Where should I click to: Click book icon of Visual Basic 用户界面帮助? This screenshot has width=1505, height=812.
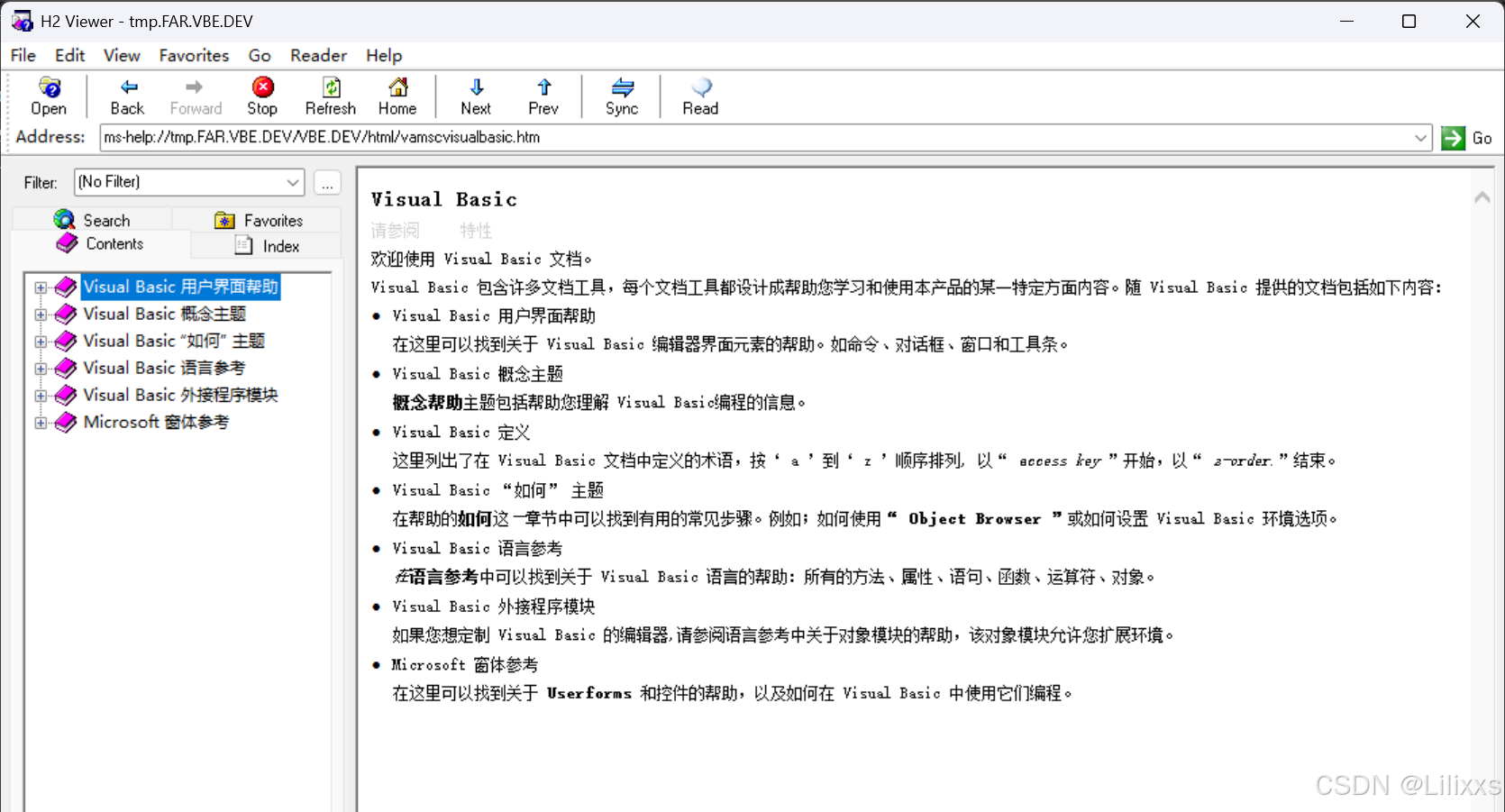(x=66, y=287)
